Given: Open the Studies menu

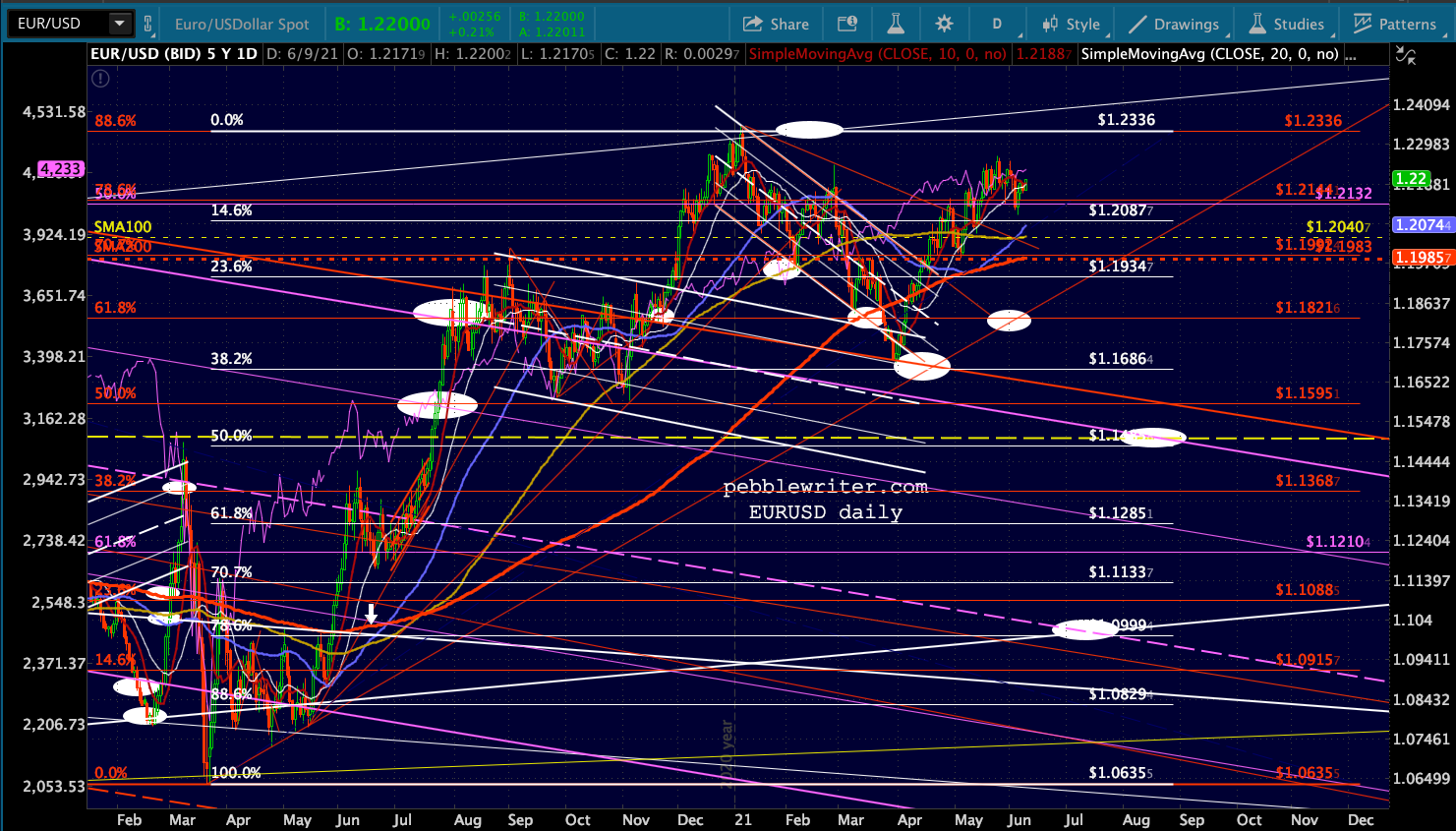Looking at the screenshot, I should 1287,24.
